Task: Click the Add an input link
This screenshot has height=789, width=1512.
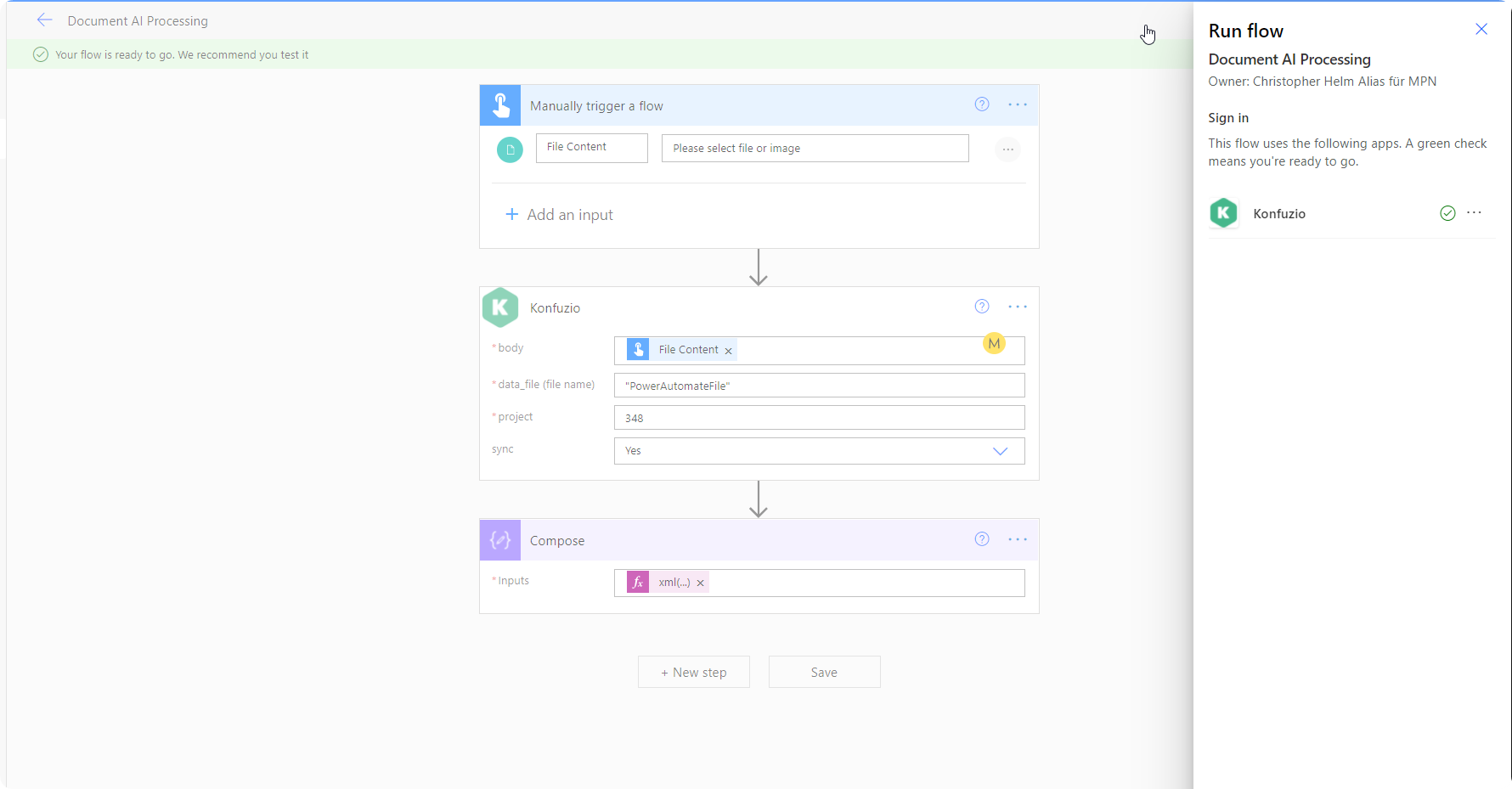Action: point(559,214)
